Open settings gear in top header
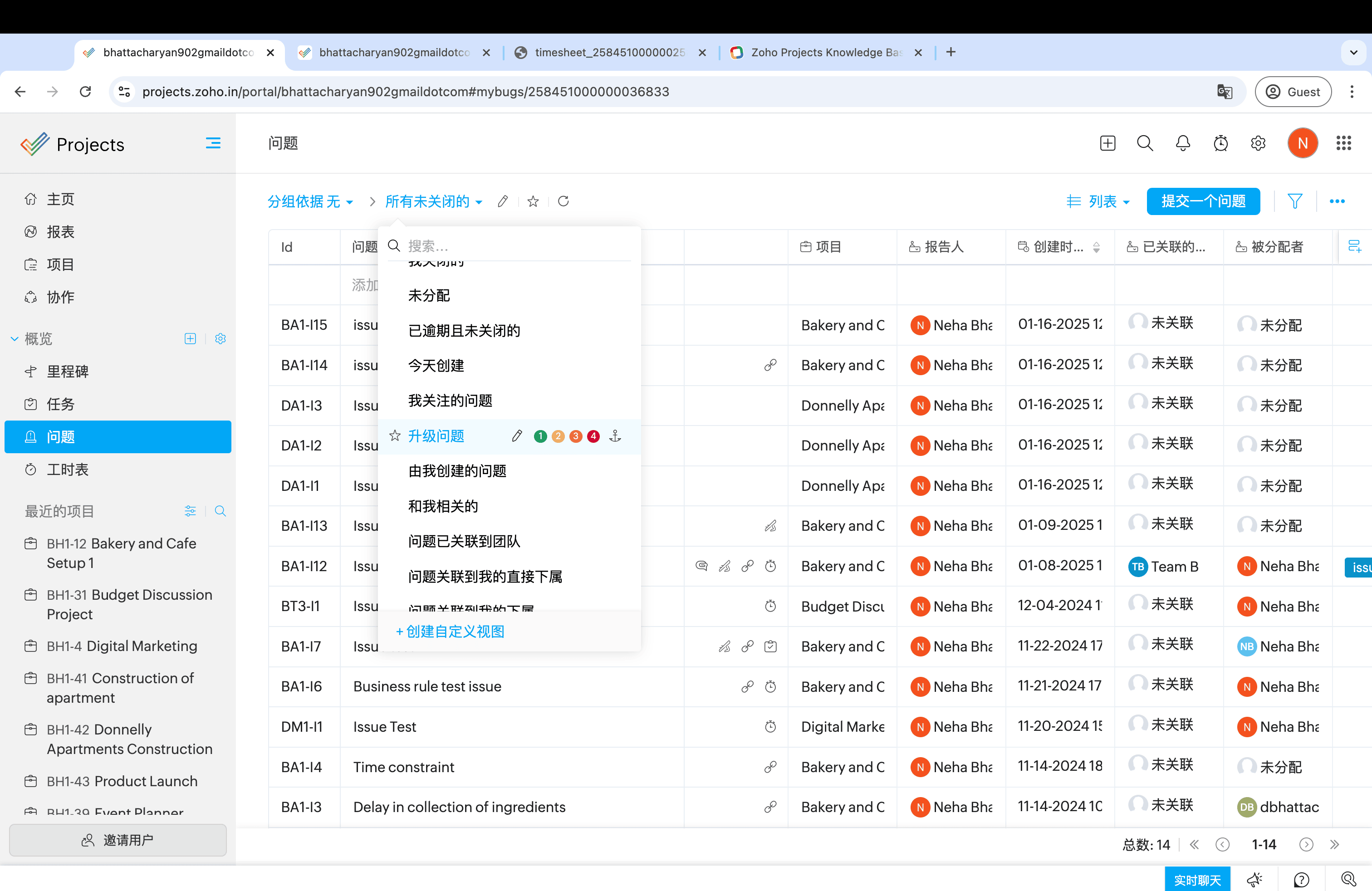Viewport: 1372px width, 891px height. (1258, 143)
